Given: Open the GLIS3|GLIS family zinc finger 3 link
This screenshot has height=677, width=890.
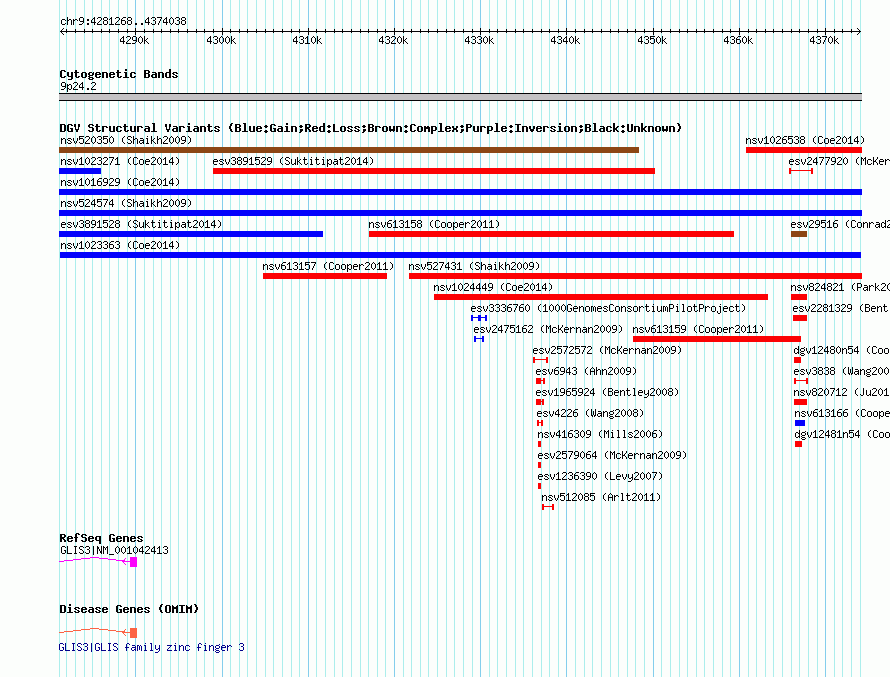Looking at the screenshot, I should [152, 647].
